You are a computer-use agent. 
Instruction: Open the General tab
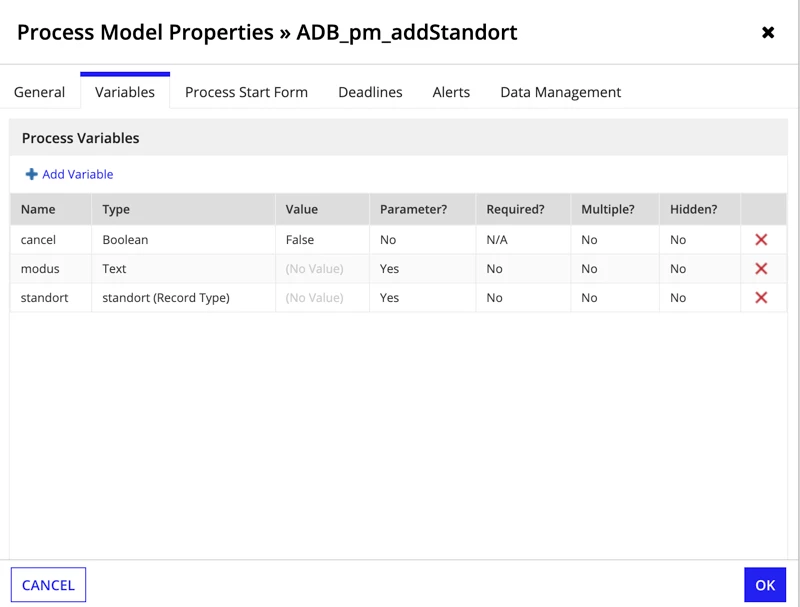coord(39,92)
